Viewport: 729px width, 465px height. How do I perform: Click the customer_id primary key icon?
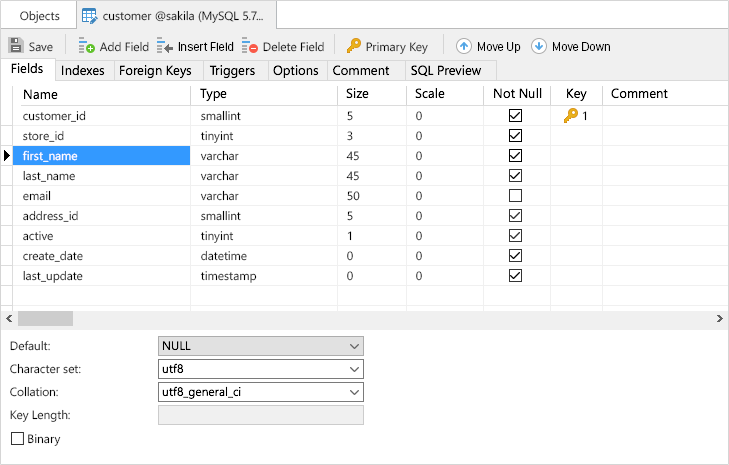tap(571, 116)
